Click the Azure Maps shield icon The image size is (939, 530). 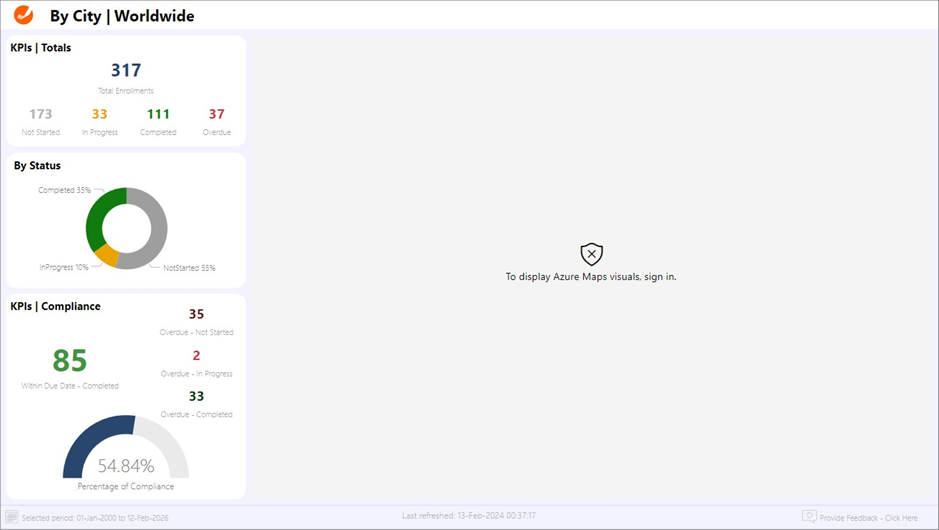(x=591, y=254)
